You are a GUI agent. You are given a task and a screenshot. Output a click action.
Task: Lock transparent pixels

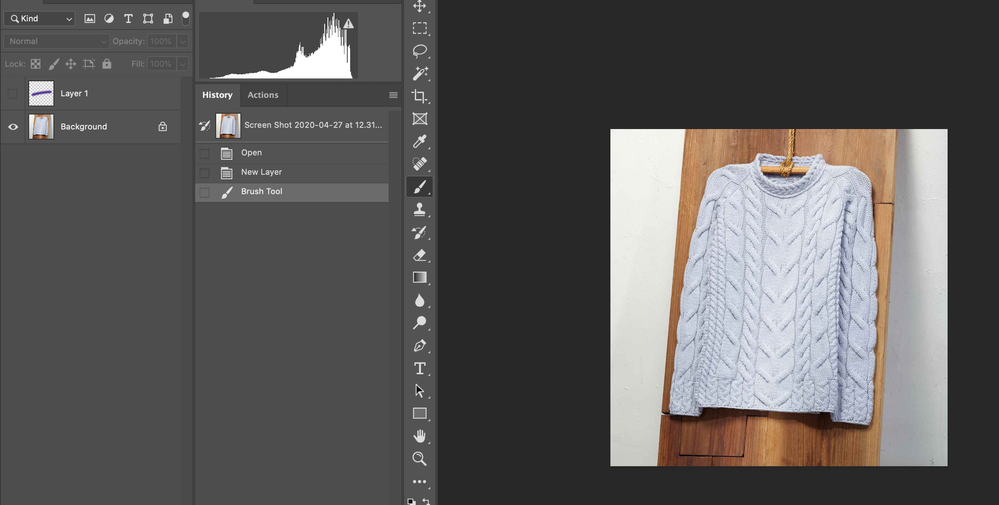point(36,64)
